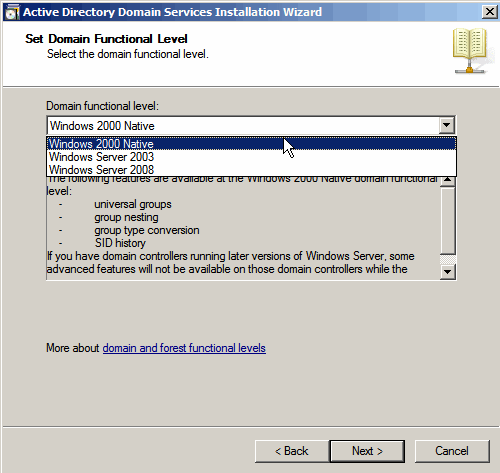Screen dimensions: 500x473
Task: Click the wizard title bar text
Action: (x=172, y=12)
